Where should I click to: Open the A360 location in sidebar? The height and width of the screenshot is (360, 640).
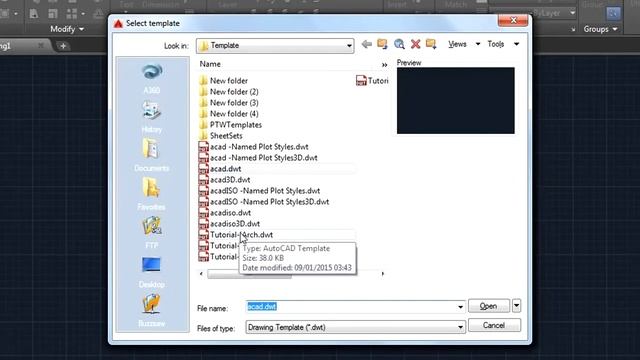pyautogui.click(x=151, y=78)
